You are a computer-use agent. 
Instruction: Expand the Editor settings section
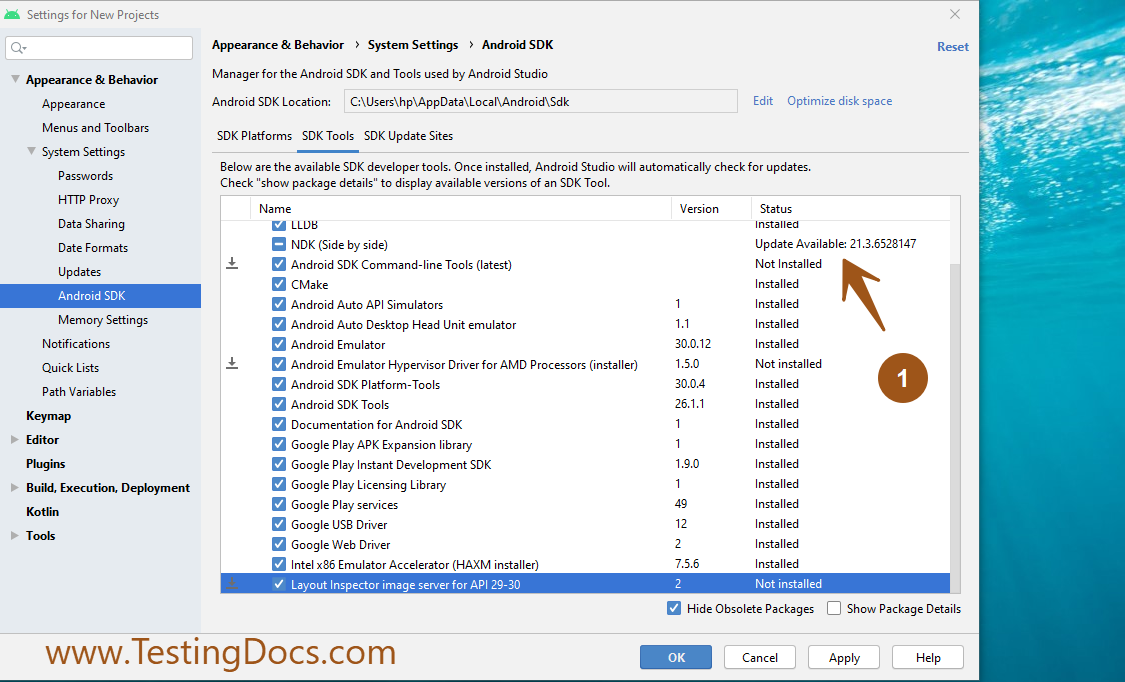pos(15,440)
